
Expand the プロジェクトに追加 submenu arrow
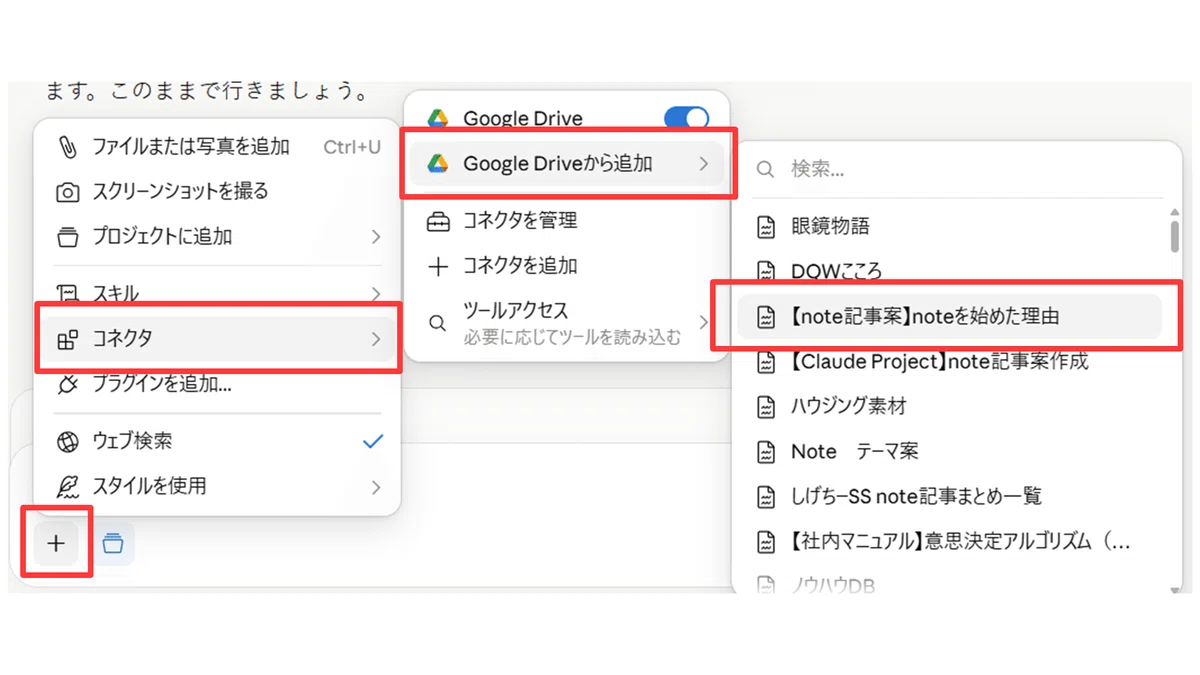point(376,237)
